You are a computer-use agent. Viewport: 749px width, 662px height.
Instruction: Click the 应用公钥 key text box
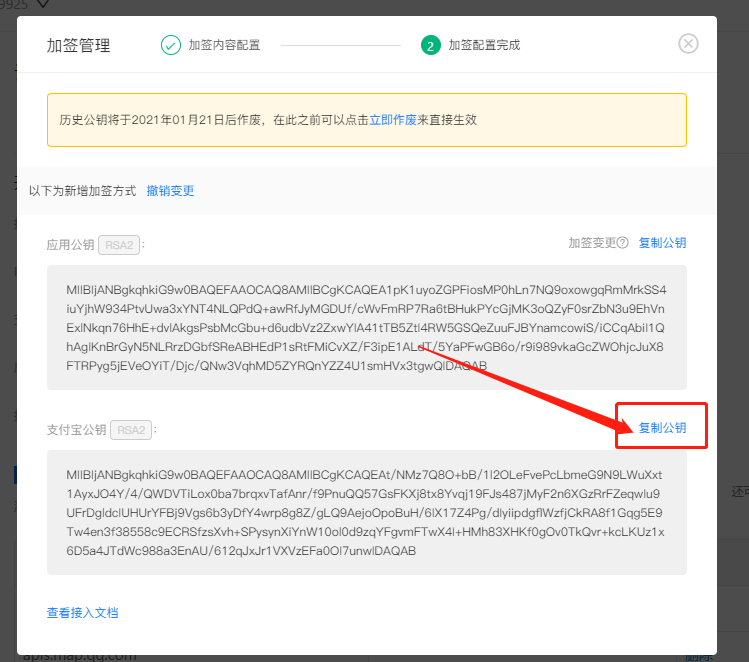click(367, 328)
